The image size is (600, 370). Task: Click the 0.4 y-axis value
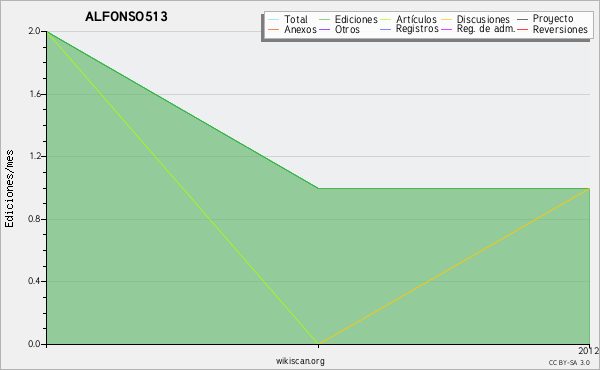pyautogui.click(x=34, y=281)
